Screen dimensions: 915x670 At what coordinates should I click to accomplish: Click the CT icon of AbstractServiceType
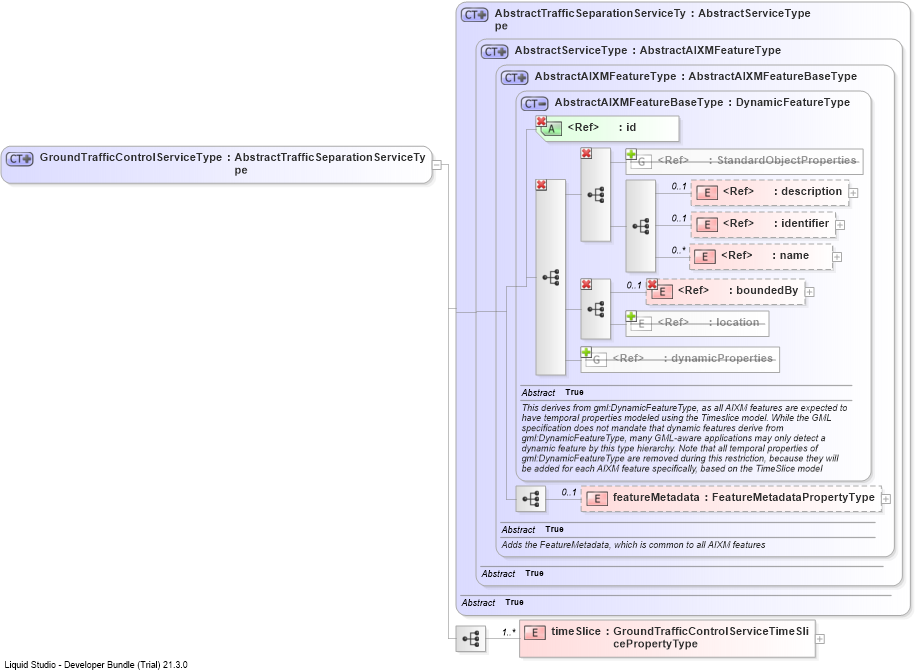(x=494, y=52)
